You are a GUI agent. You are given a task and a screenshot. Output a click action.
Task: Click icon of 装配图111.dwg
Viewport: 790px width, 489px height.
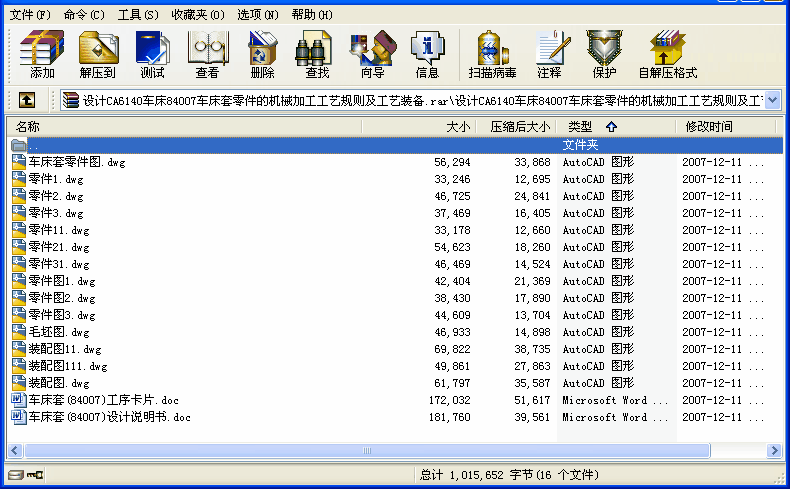pos(19,366)
